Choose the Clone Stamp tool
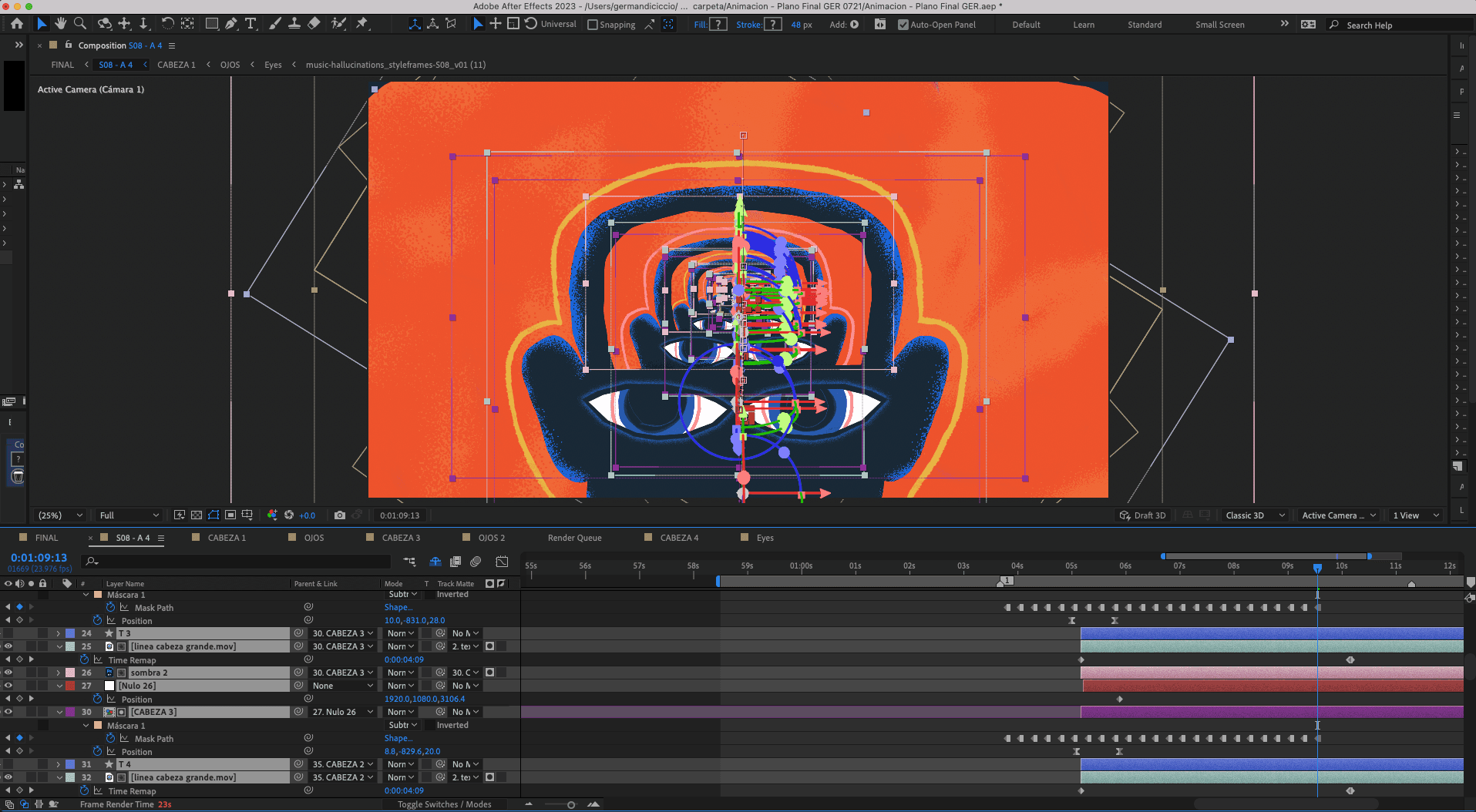This screenshot has height=812, width=1476. pos(294,24)
